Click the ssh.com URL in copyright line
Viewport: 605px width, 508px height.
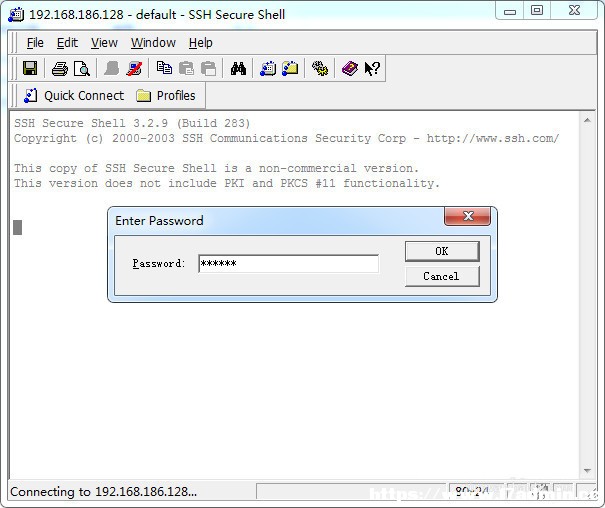[493, 138]
